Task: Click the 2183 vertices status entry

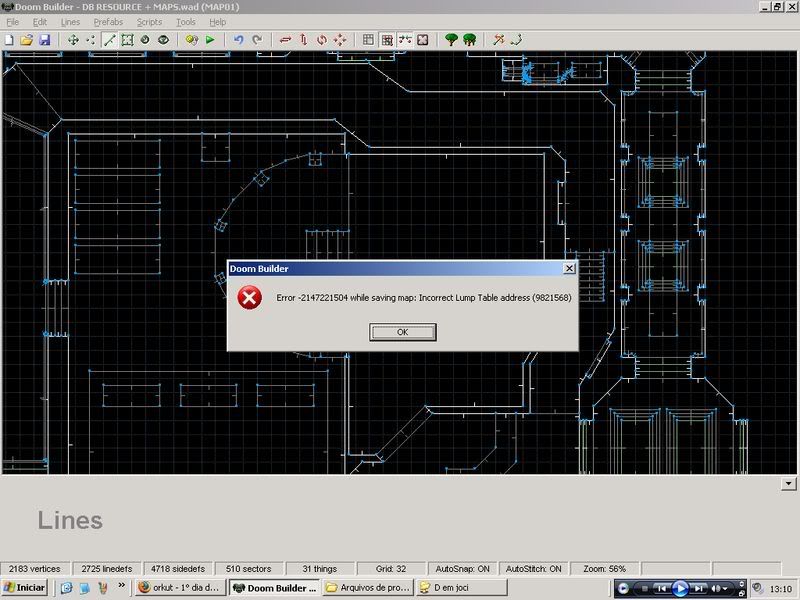Action: tap(35, 568)
